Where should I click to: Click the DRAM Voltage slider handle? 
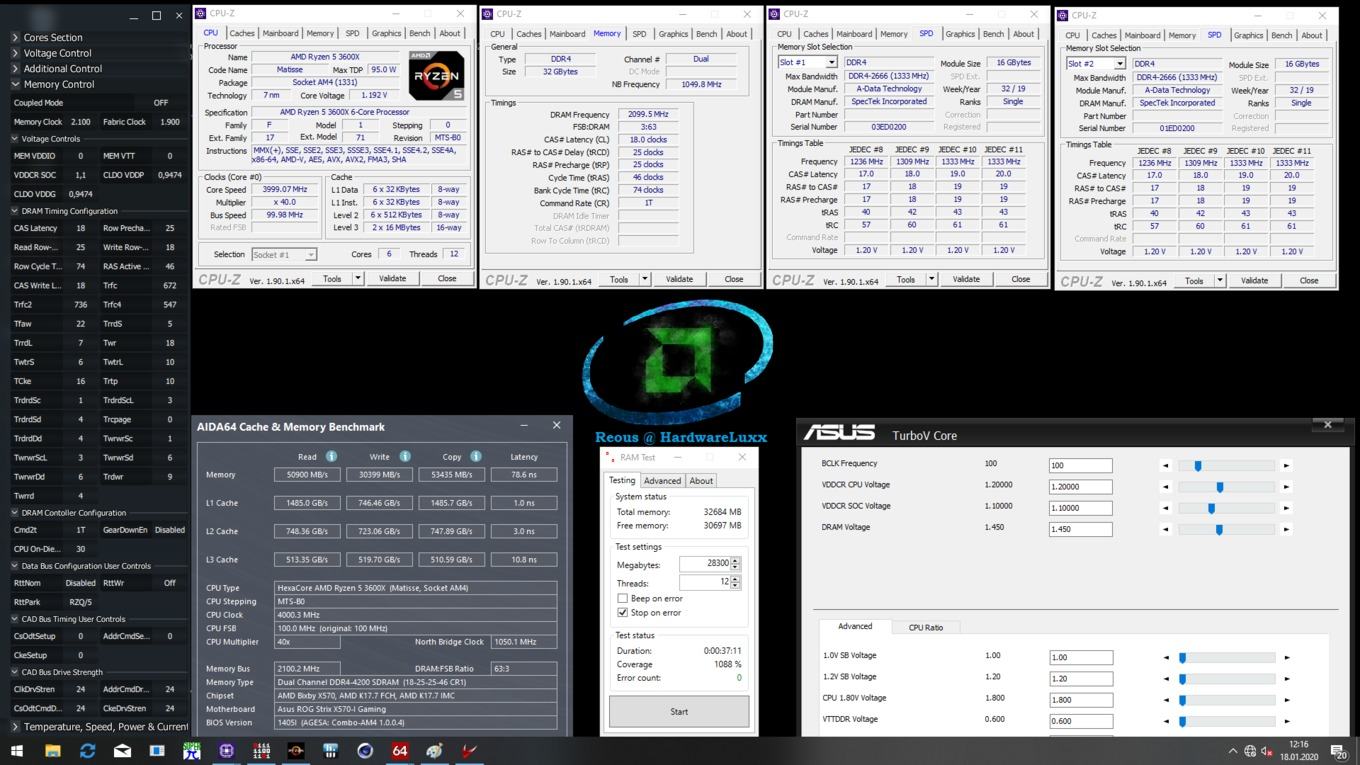(x=1219, y=529)
